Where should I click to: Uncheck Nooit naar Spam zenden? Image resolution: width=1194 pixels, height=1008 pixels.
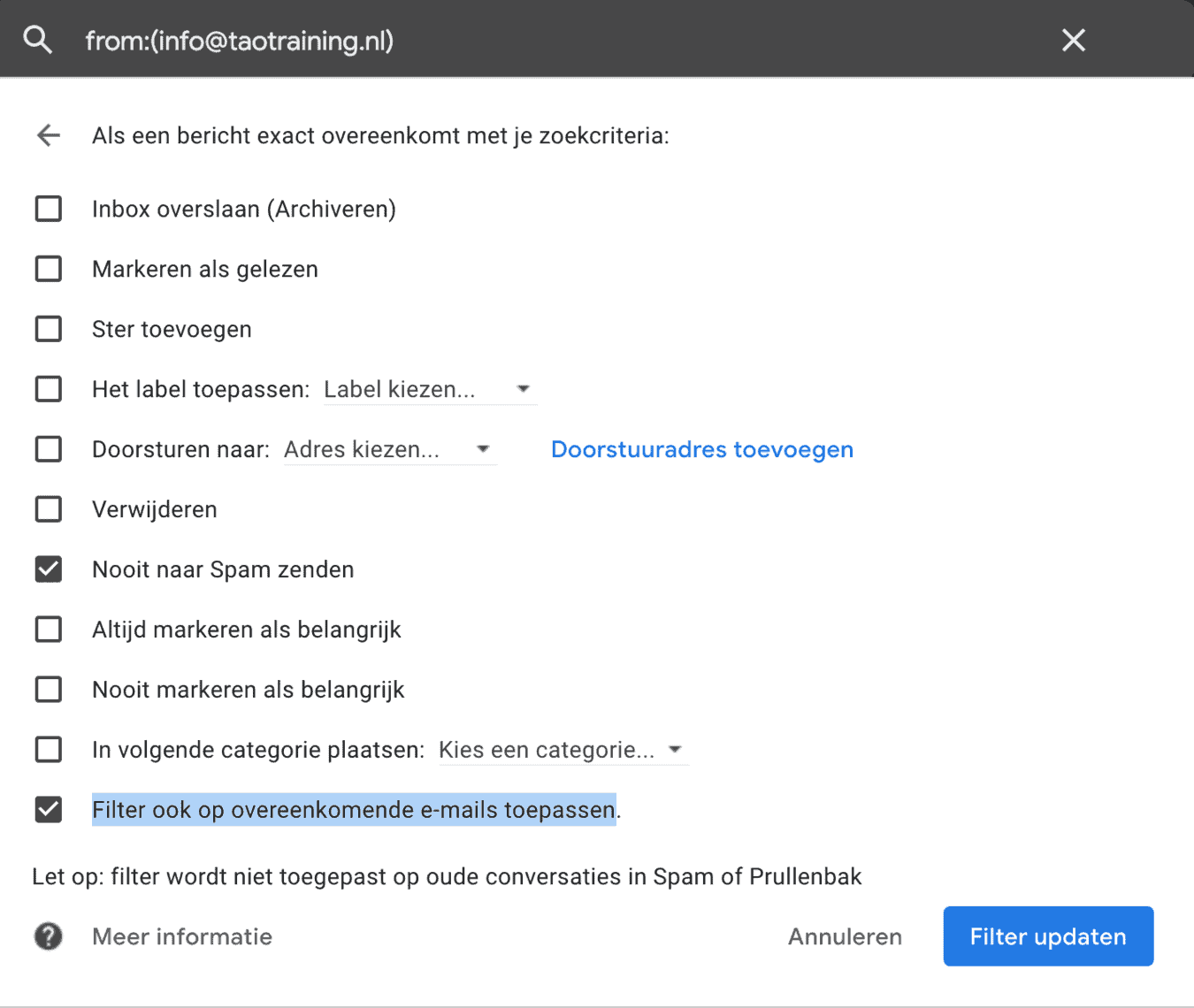49,569
